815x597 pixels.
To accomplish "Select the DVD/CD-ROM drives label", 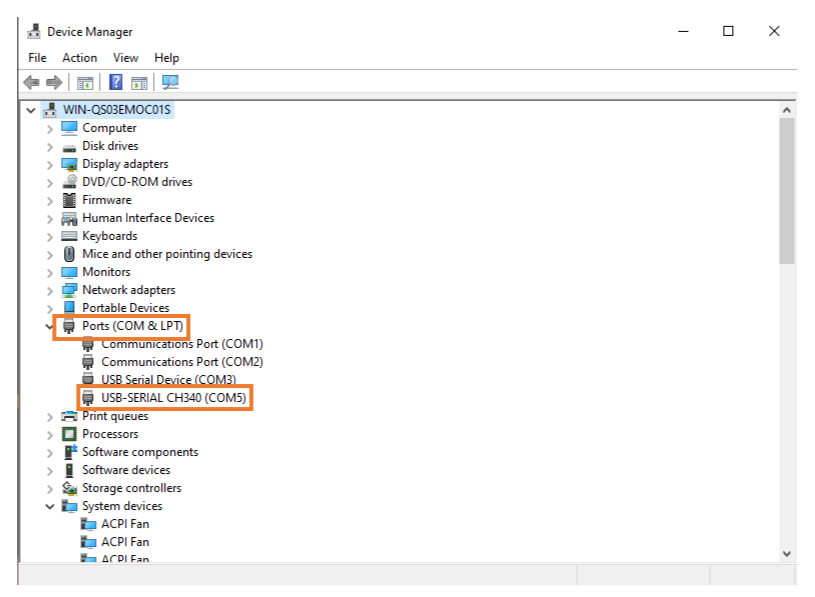I will [137, 182].
